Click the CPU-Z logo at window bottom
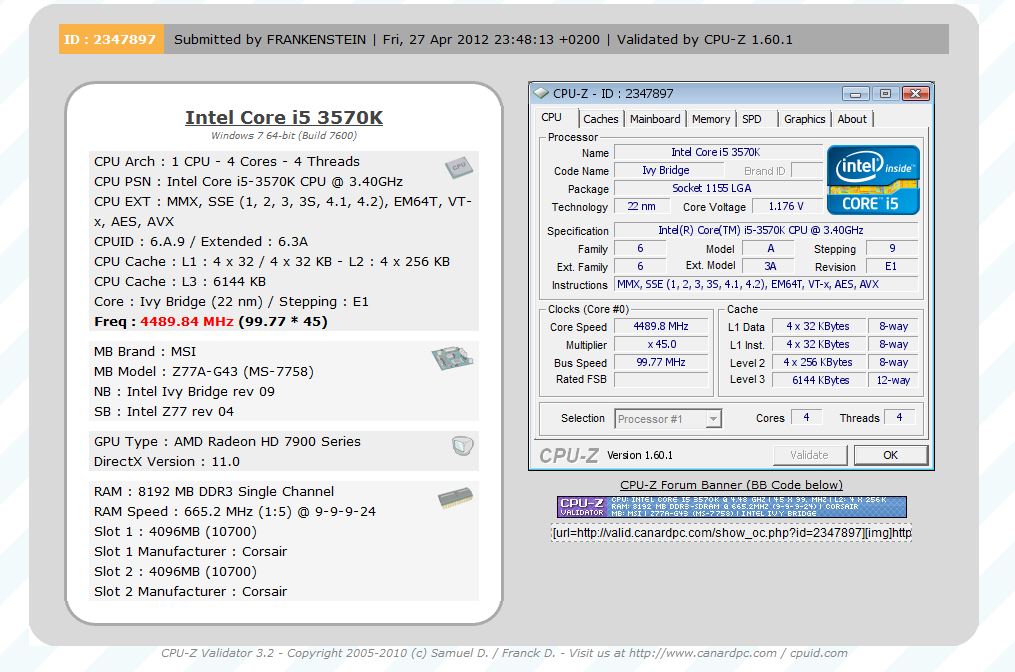 pyautogui.click(x=569, y=455)
